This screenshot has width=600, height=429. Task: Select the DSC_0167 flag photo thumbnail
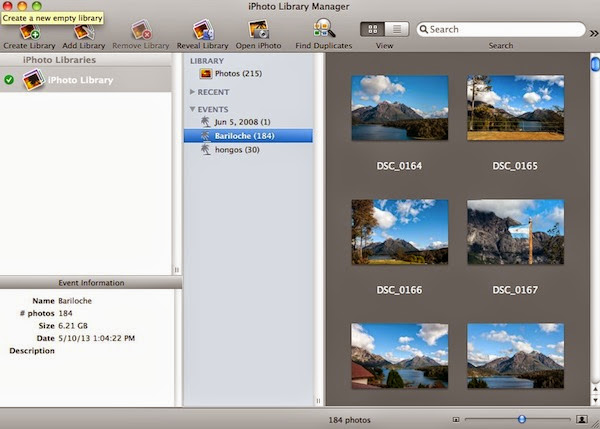click(515, 232)
